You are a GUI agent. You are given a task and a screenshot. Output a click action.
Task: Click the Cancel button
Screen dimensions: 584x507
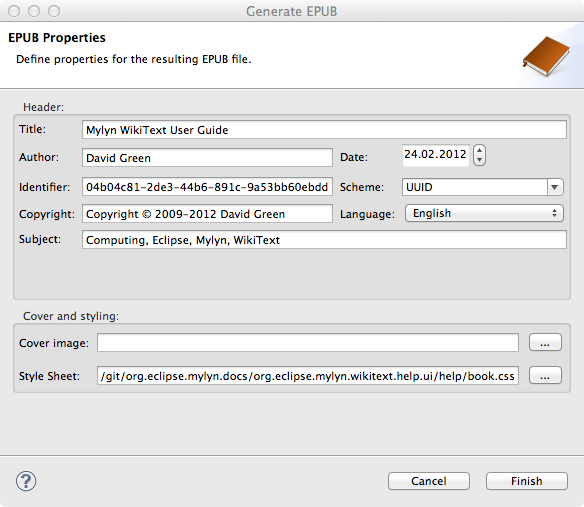429,481
